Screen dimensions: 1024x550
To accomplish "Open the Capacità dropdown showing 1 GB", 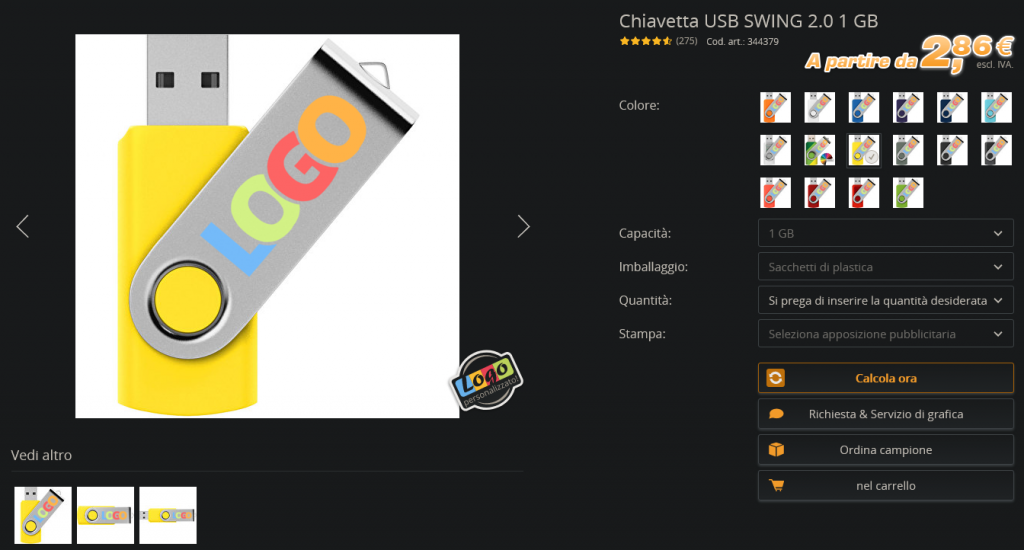I will [886, 233].
